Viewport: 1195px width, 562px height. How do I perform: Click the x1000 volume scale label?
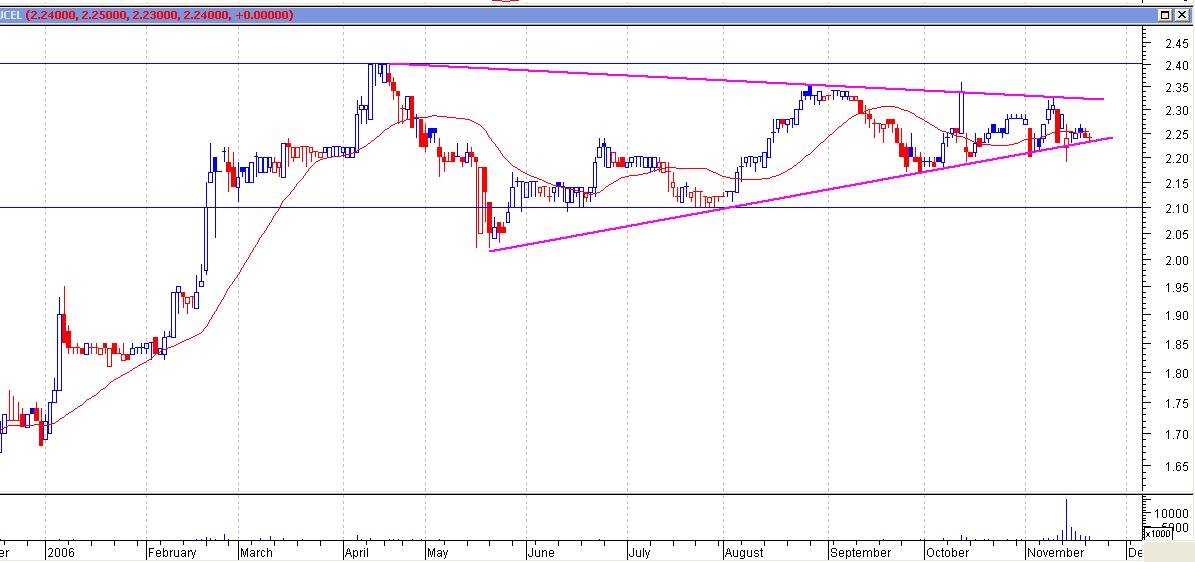coord(1158,534)
